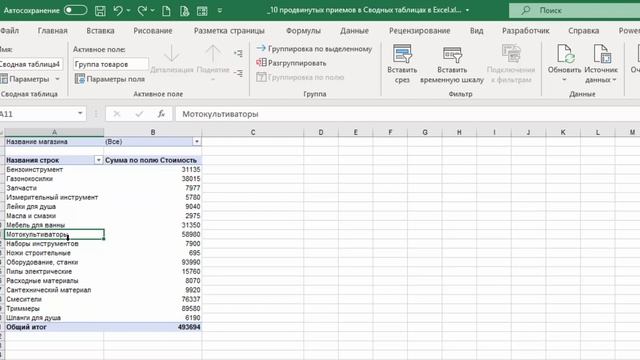
Task: Switch to the Вставка tab
Action: coord(100,31)
